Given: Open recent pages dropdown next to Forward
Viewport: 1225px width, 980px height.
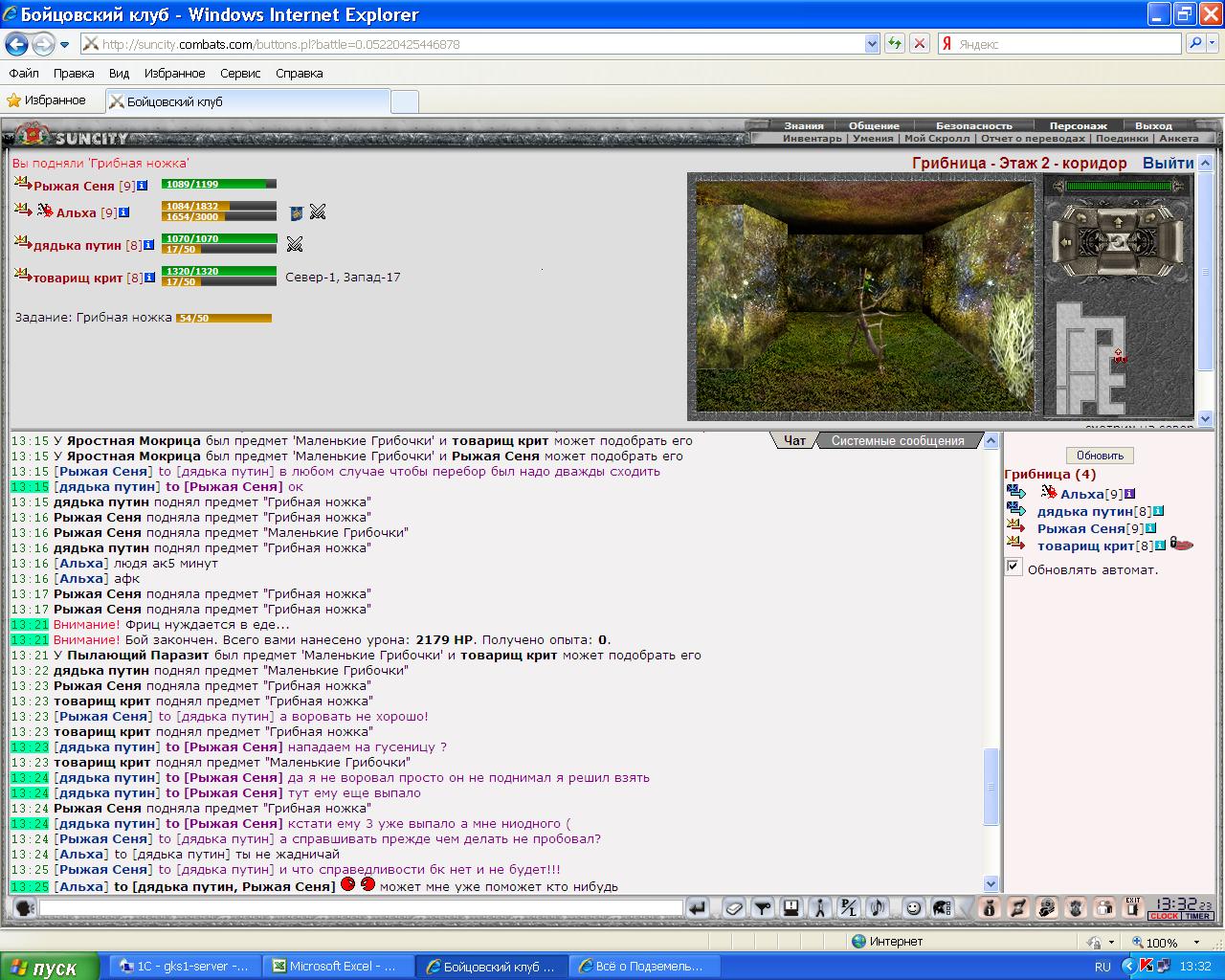Looking at the screenshot, I should pyautogui.click(x=65, y=44).
